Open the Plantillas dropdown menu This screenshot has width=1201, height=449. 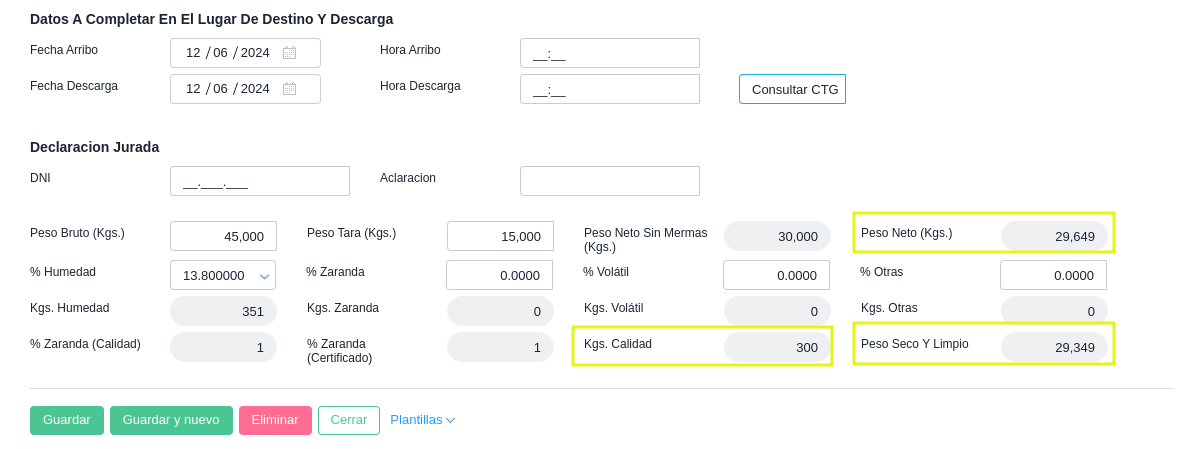coord(422,420)
